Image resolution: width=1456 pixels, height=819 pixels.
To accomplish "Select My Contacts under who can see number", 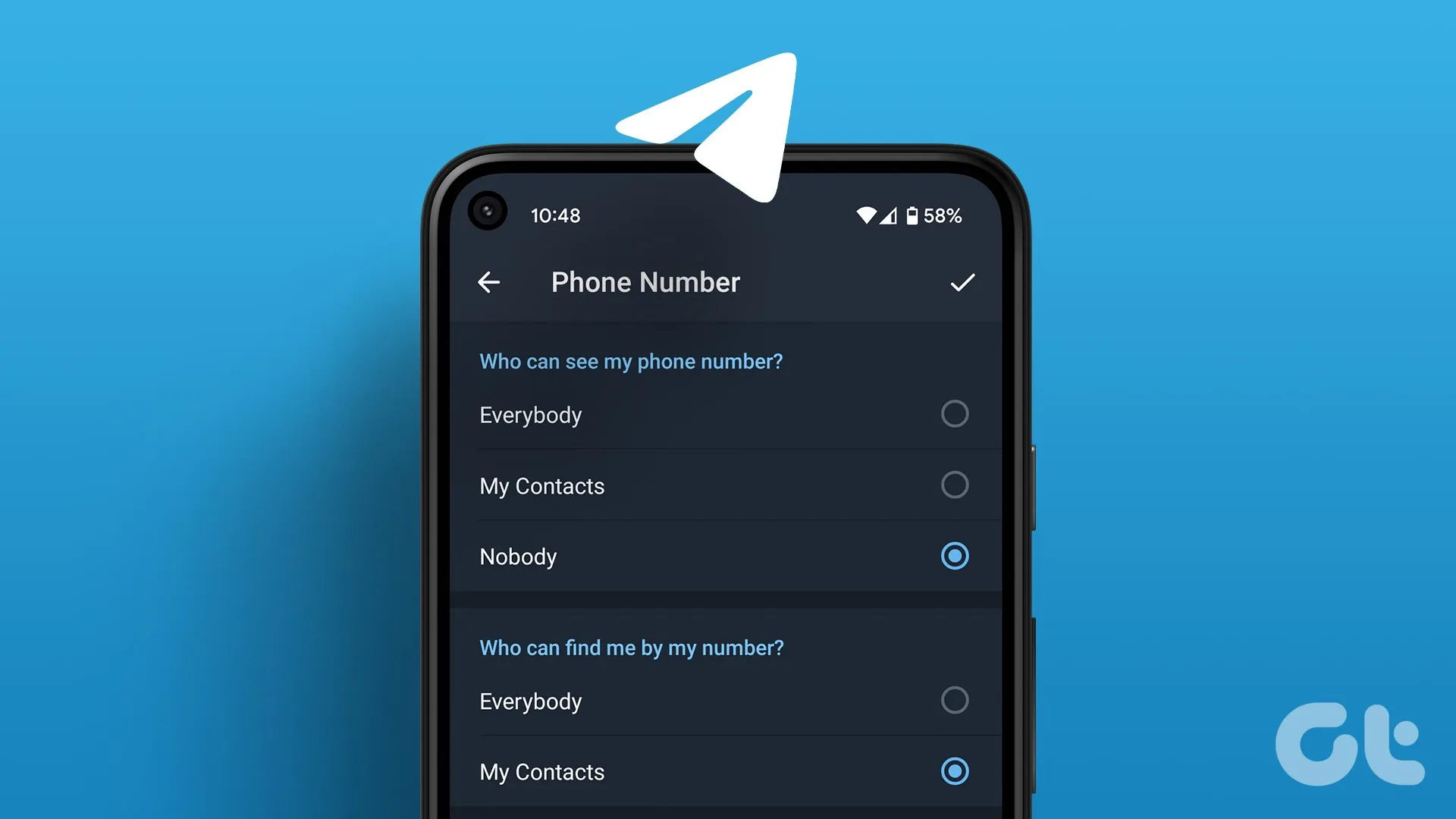I will (x=955, y=485).
